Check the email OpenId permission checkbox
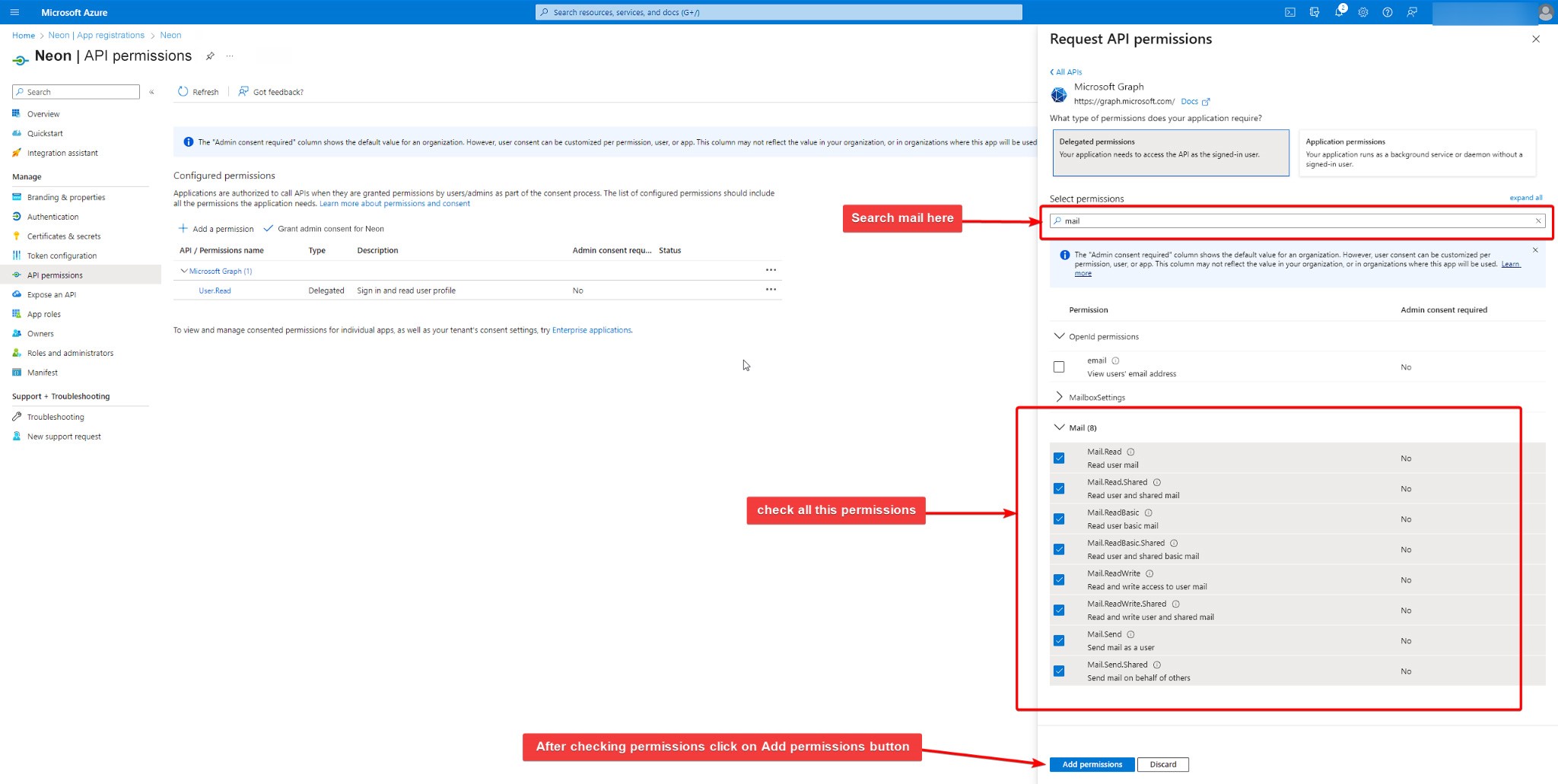1558x784 pixels. tap(1059, 367)
